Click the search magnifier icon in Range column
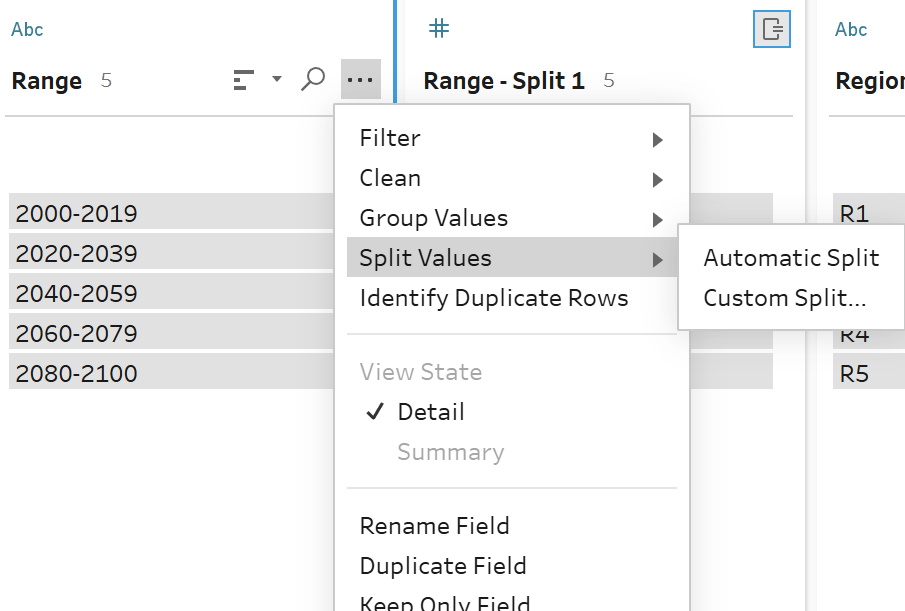This screenshot has height=611, width=905. tap(313, 79)
